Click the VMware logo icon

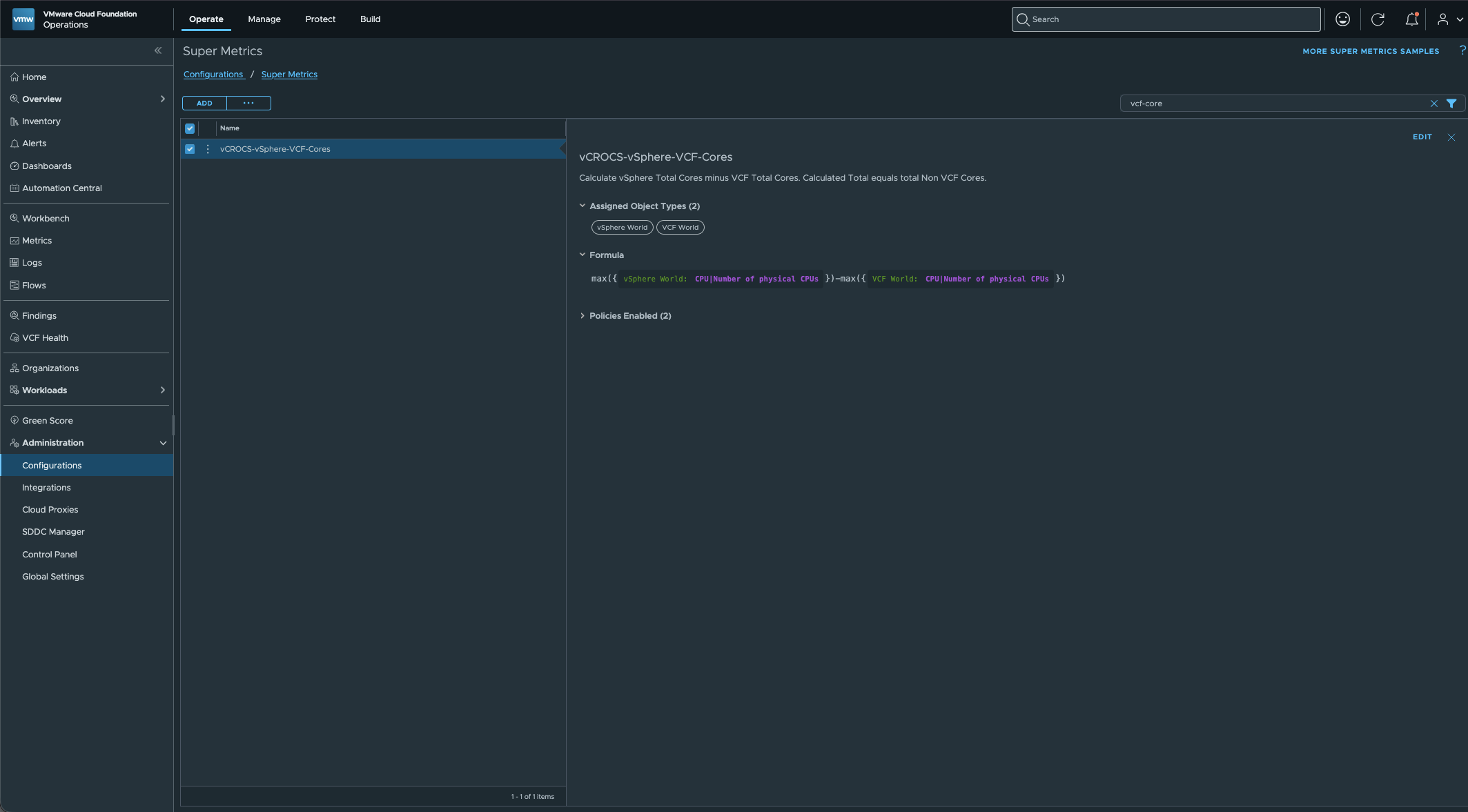point(23,19)
